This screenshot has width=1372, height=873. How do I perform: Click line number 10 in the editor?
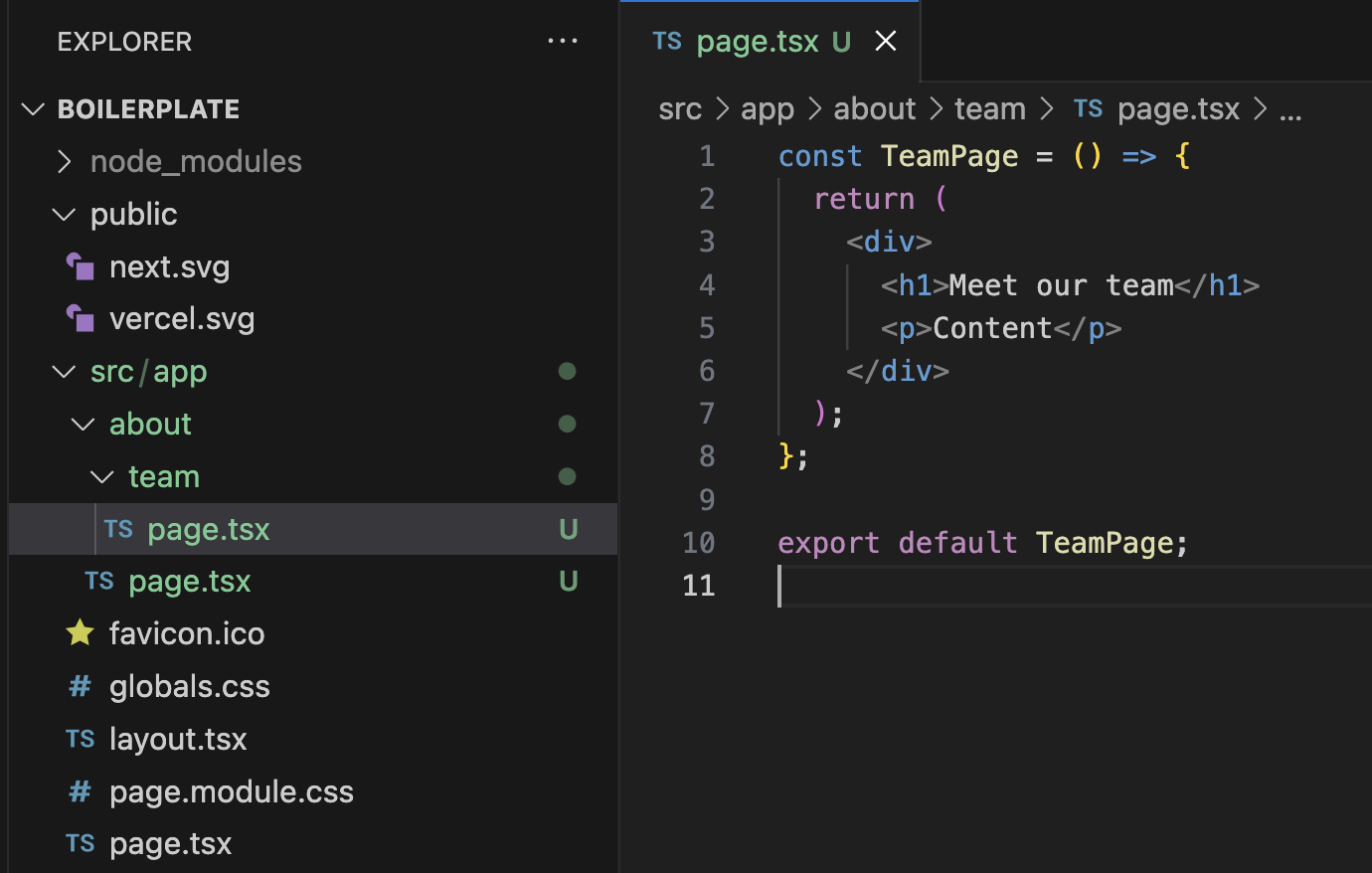(699, 542)
